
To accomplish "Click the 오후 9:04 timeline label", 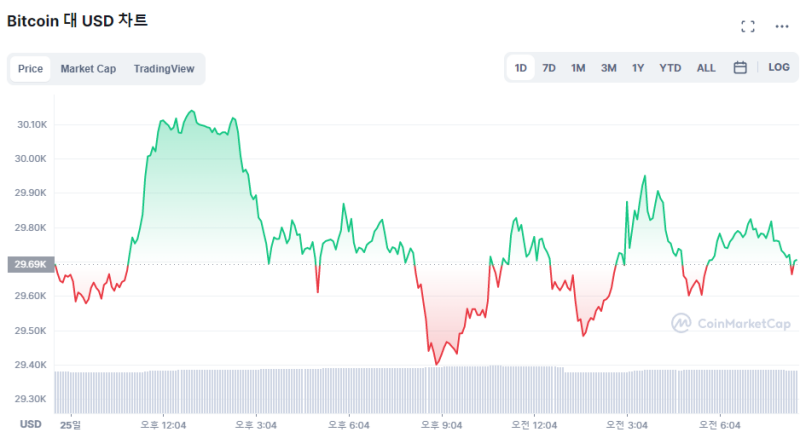I will [x=441, y=424].
